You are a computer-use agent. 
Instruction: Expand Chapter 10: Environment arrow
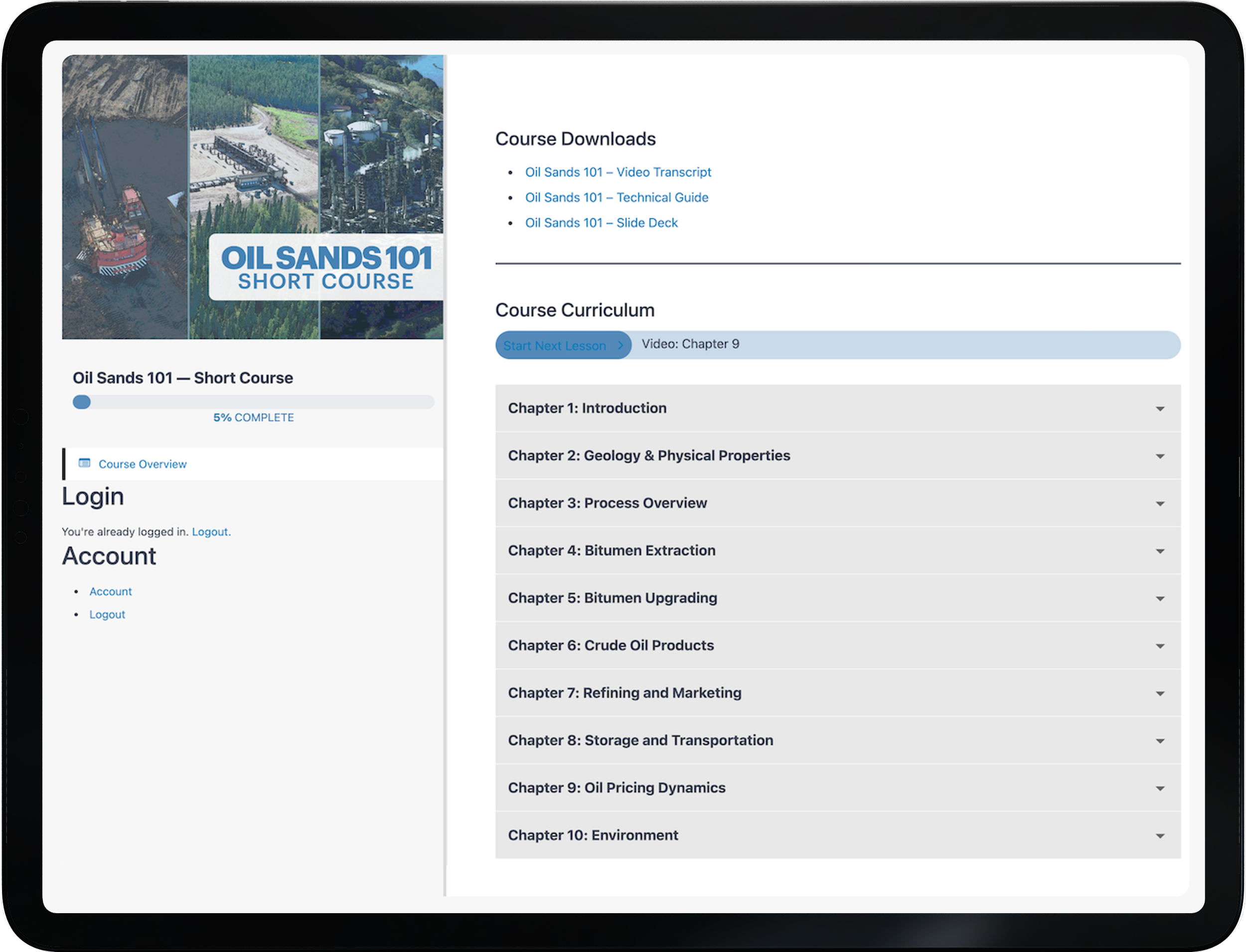point(1159,836)
